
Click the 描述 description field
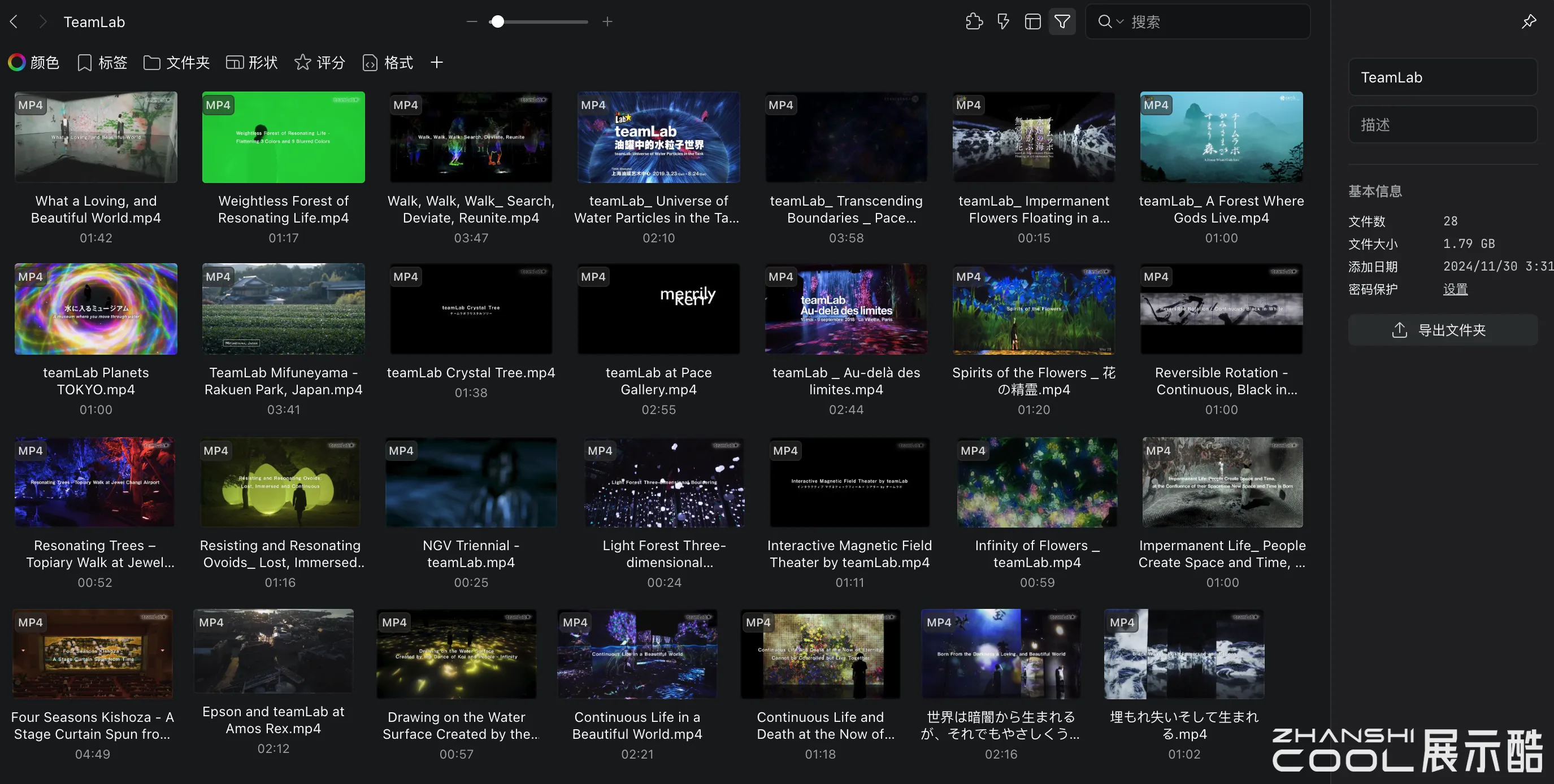(1443, 124)
